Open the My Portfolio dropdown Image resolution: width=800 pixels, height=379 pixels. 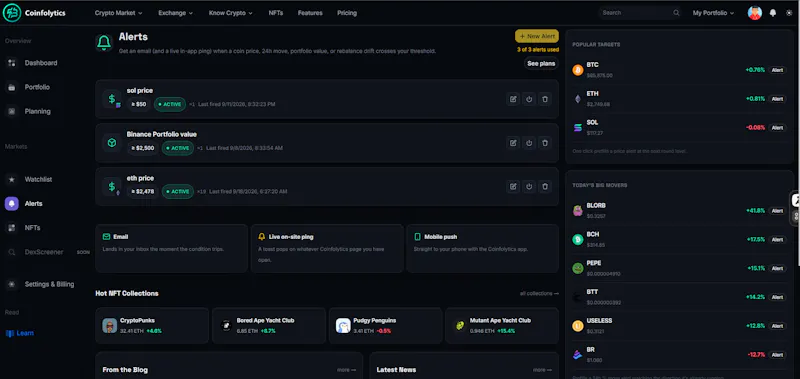713,13
